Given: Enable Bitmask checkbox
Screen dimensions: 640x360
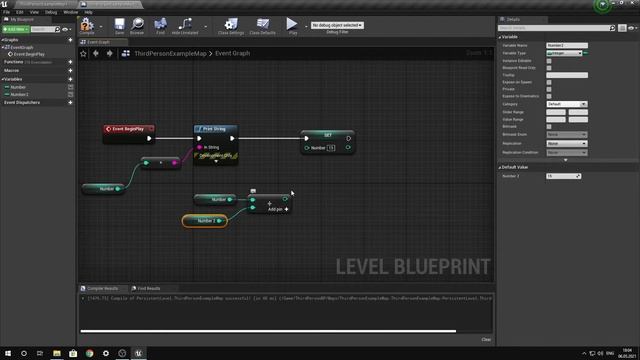Looking at the screenshot, I should pos(549,127).
